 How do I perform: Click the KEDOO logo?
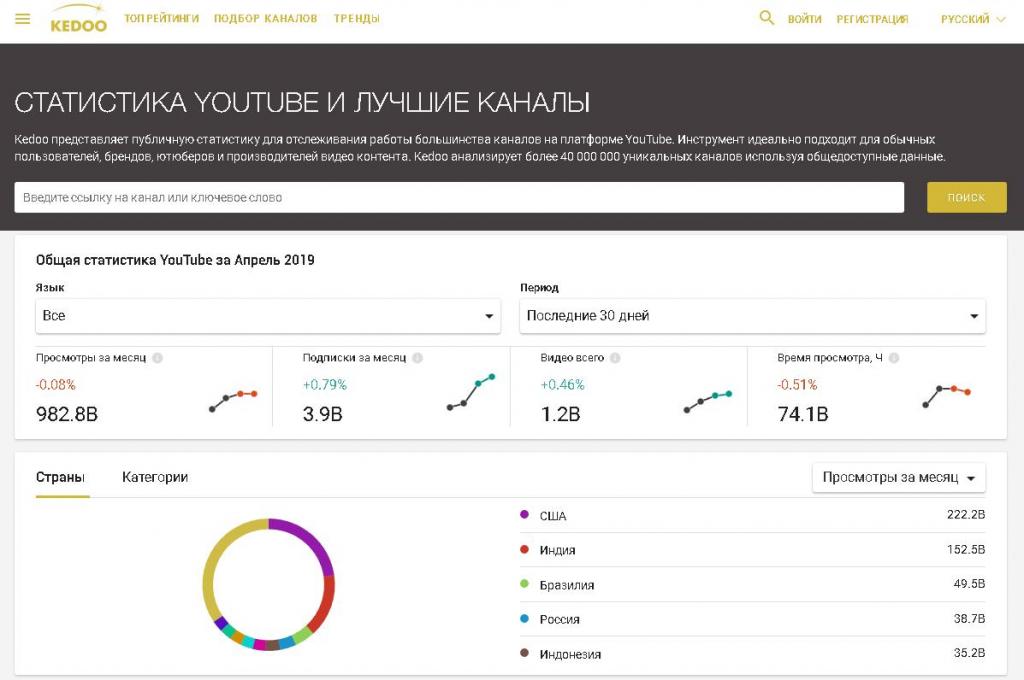pos(78,18)
